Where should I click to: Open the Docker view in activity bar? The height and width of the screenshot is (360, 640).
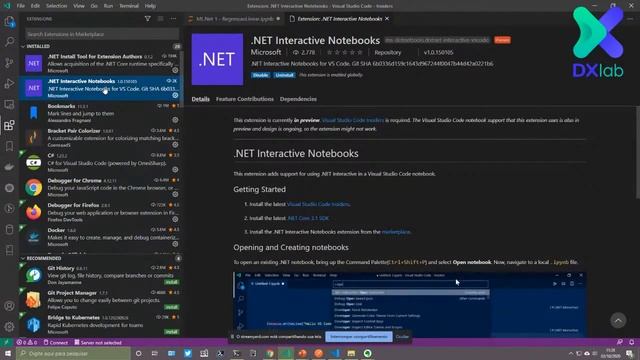9,167
